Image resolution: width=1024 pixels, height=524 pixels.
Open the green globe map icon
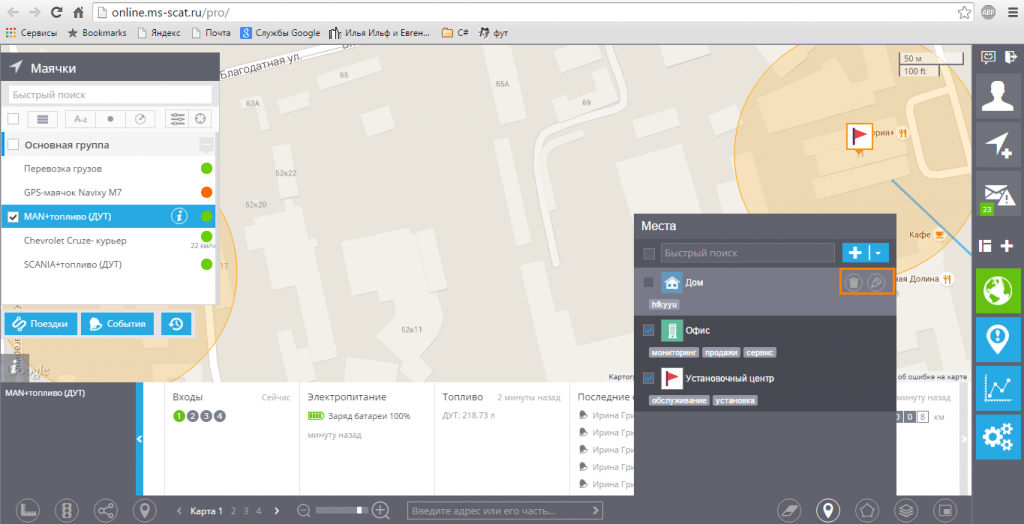click(998, 291)
